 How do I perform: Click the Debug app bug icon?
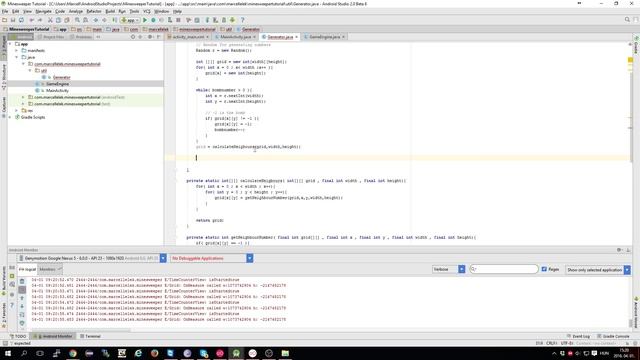(153, 20)
